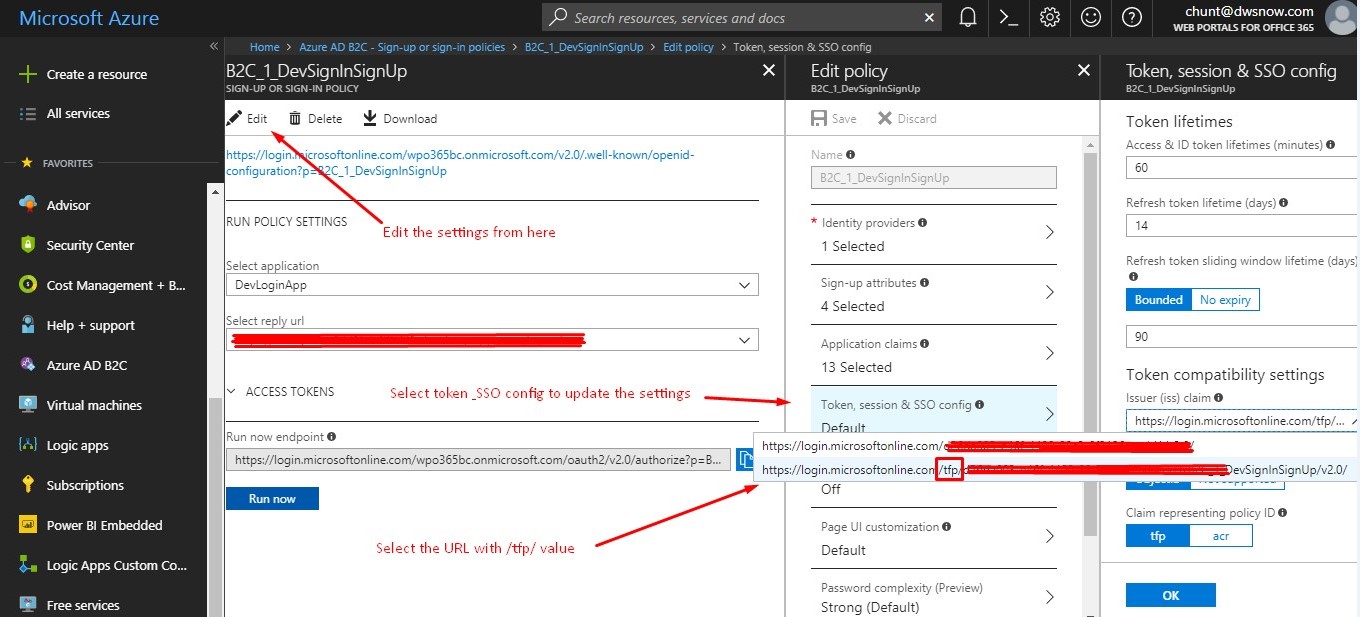Click the Delete trash button
The image size is (1360, 617).
coord(315,118)
